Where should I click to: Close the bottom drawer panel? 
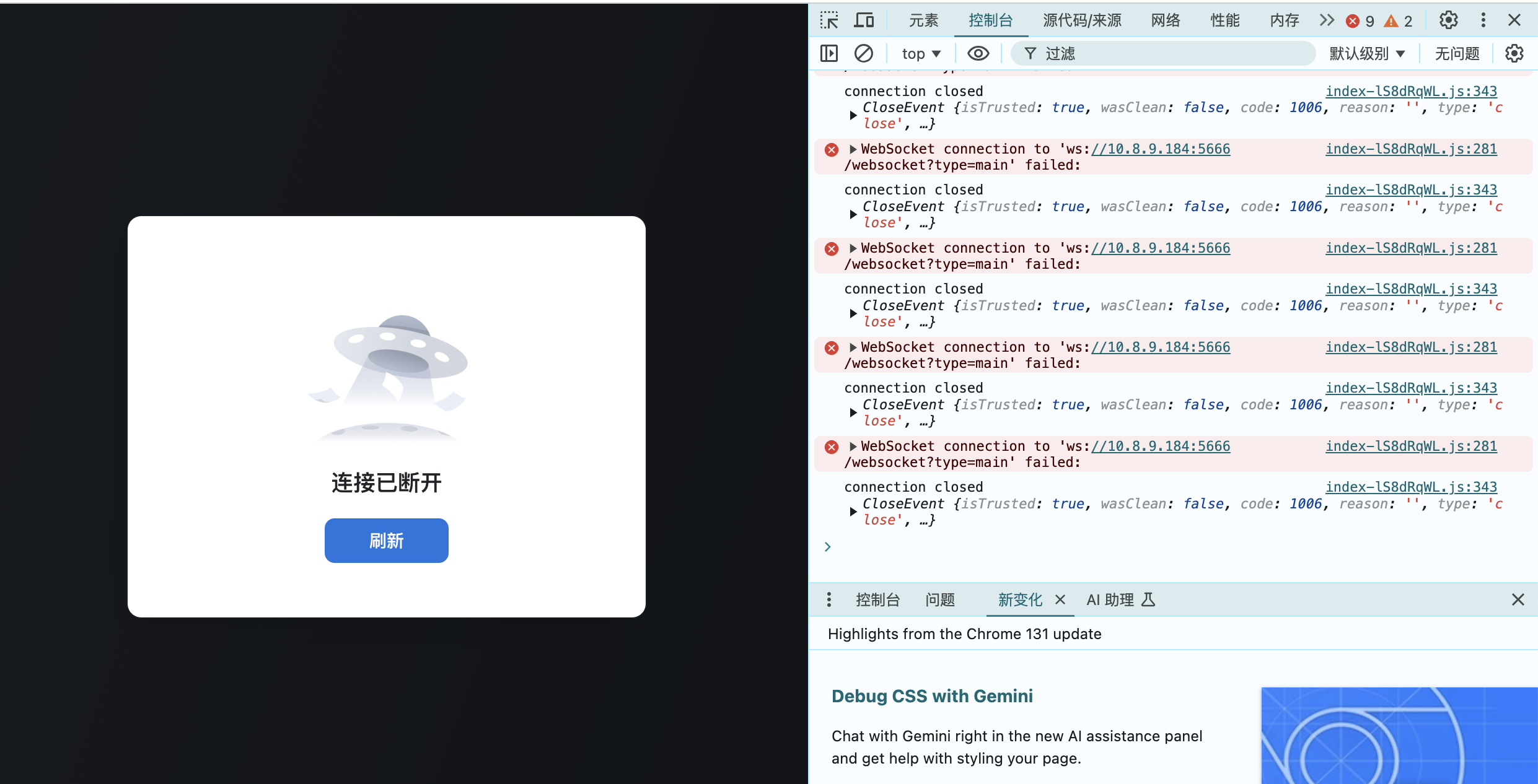click(x=1518, y=599)
